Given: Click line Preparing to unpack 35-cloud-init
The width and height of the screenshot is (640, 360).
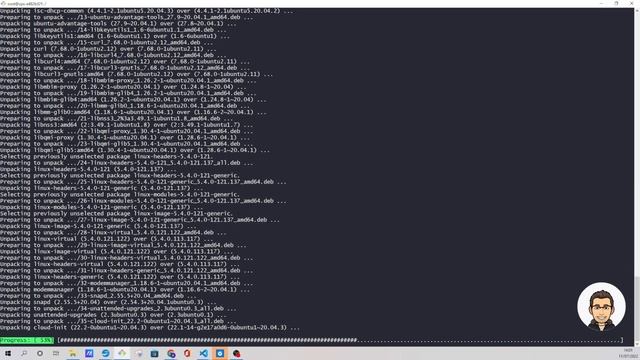Looking at the screenshot, I should click(x=118, y=321).
